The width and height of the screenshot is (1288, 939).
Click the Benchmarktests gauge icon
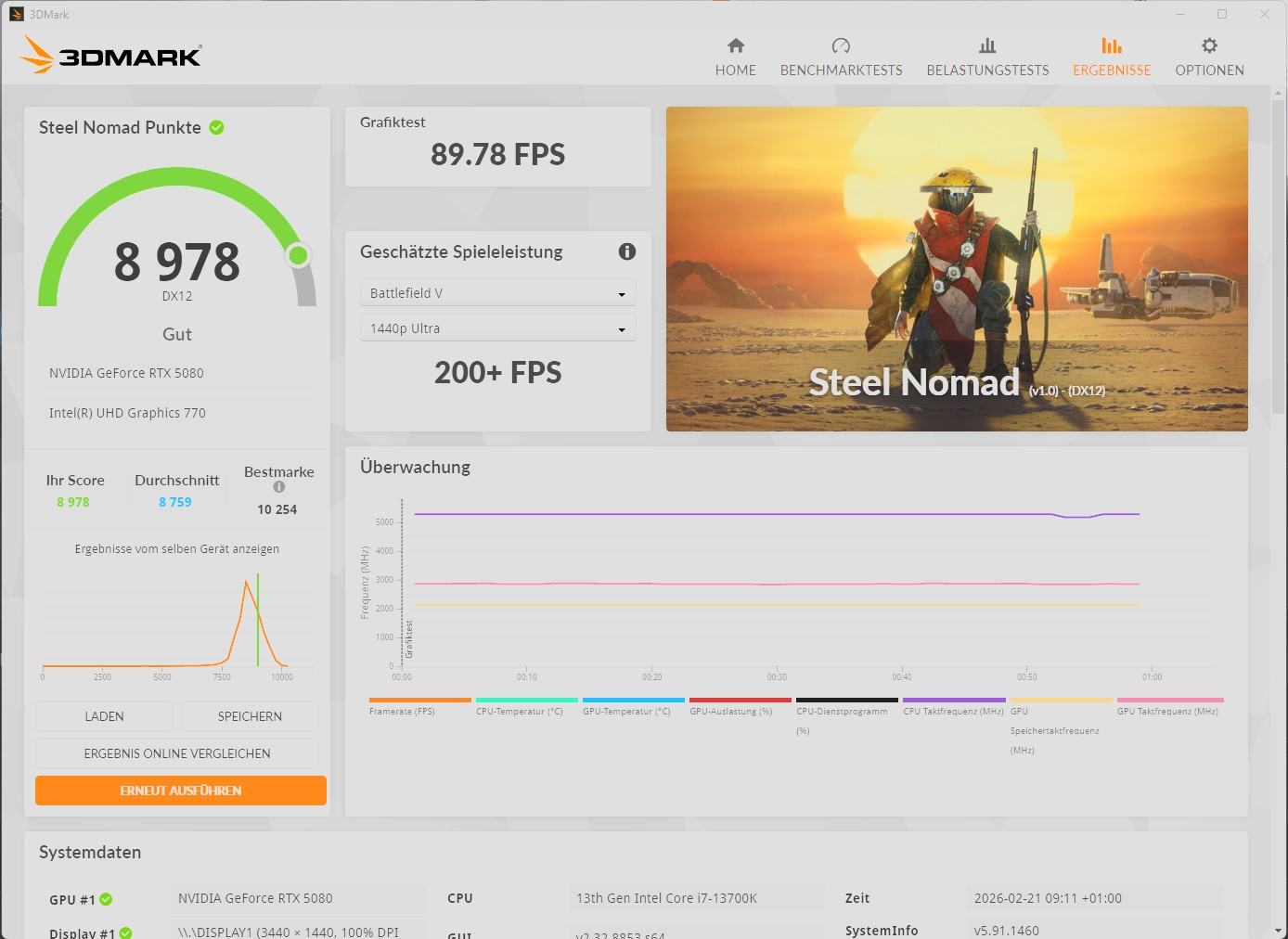point(841,45)
